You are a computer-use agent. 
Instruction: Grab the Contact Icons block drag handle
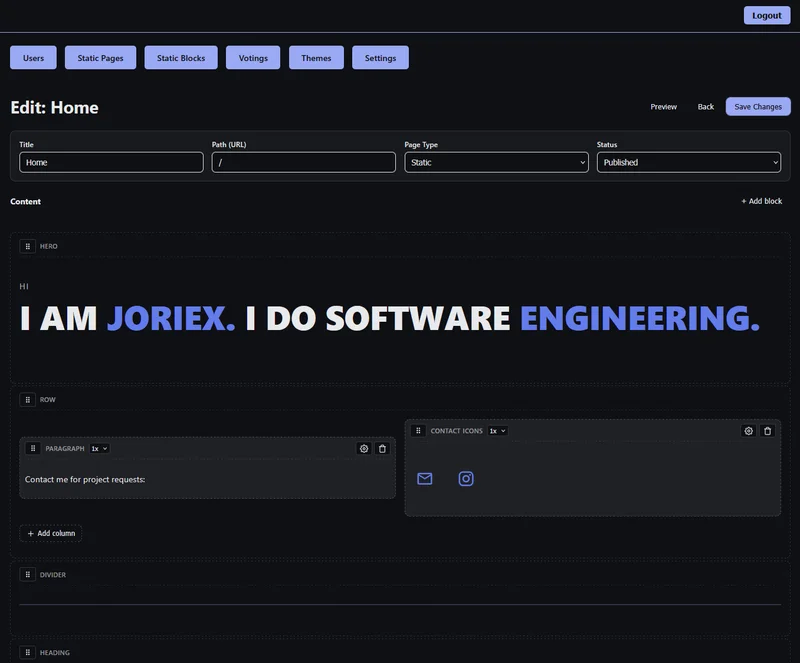click(418, 431)
